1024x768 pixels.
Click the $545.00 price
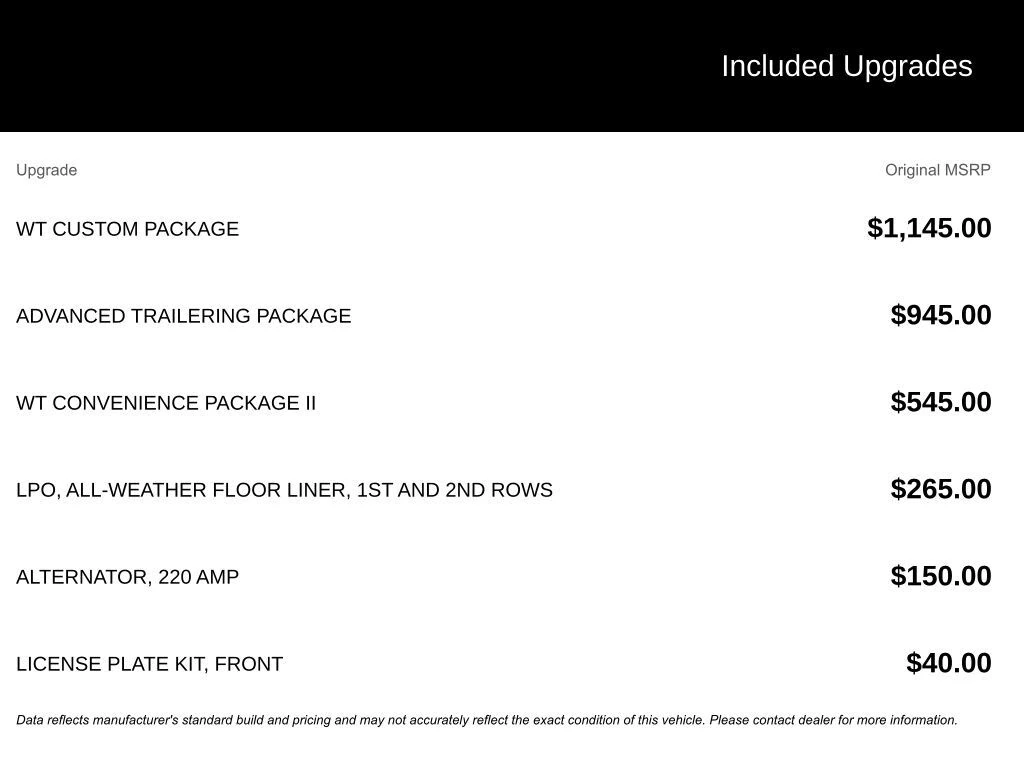(940, 402)
